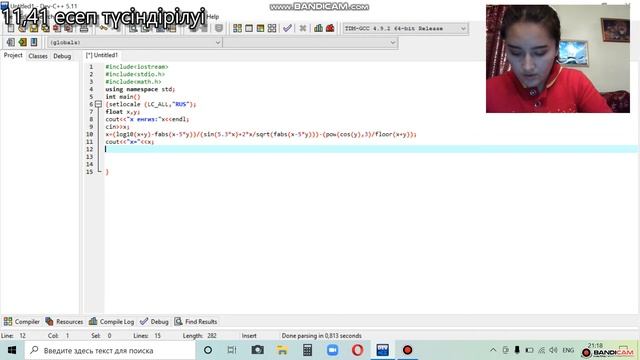Open the Opera browser from the taskbar
Image resolution: width=640 pixels, height=360 pixels.
(358, 350)
